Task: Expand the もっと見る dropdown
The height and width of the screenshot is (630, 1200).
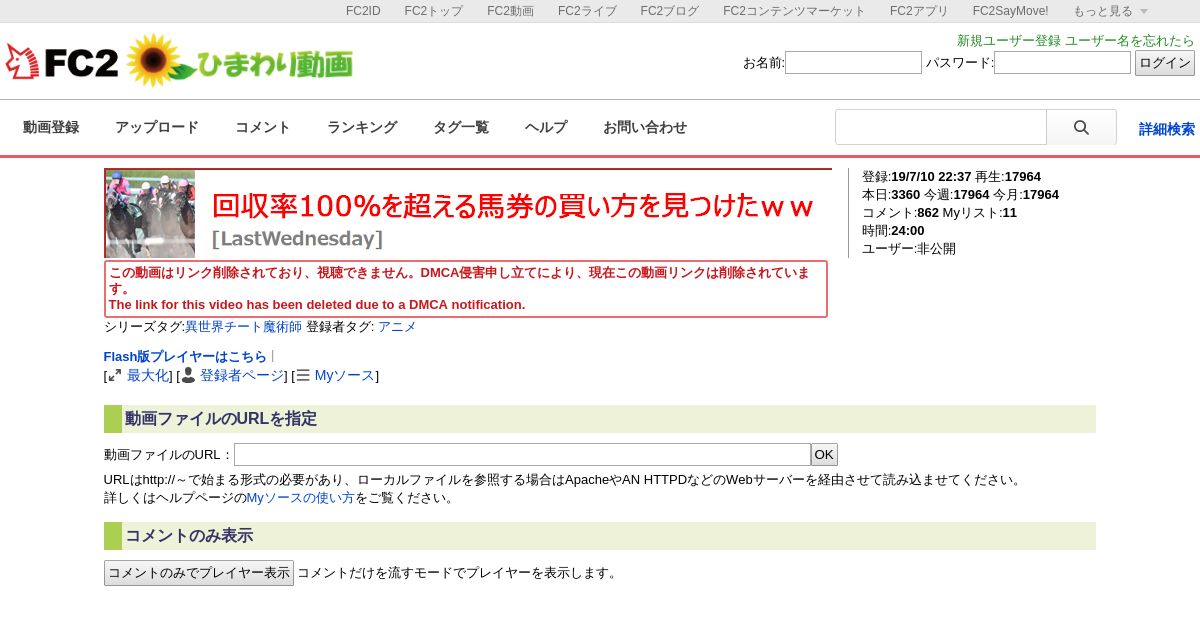Action: click(x=1110, y=11)
